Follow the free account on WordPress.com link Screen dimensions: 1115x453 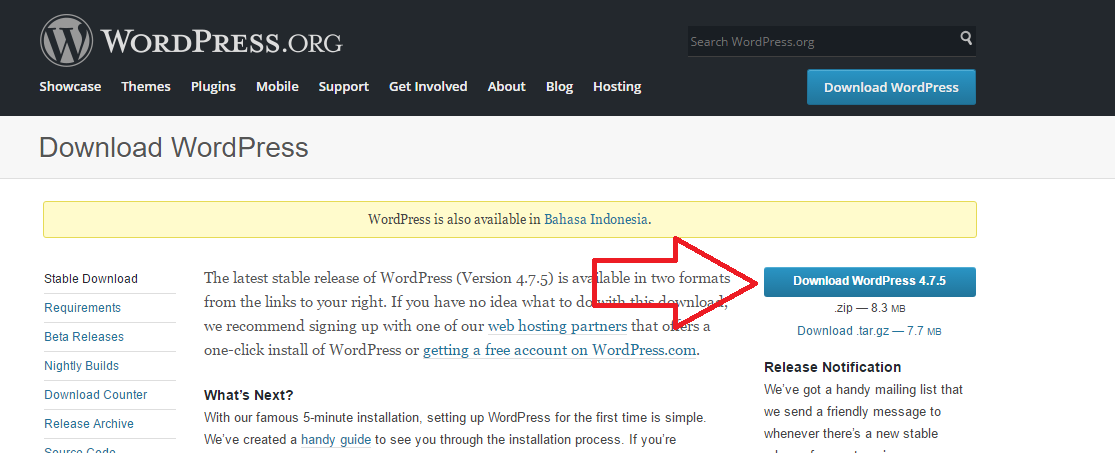(559, 351)
